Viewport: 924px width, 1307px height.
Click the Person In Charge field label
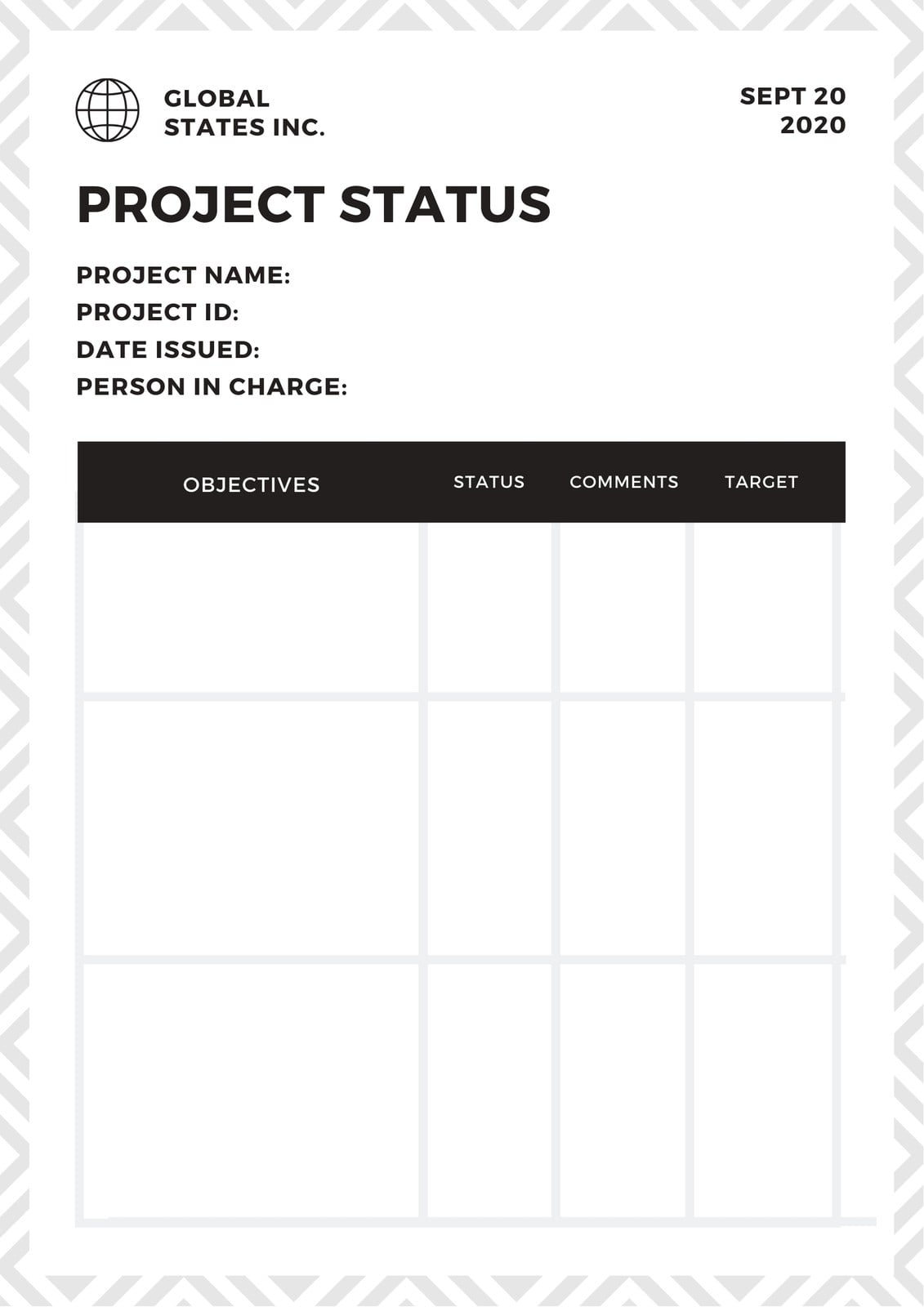pyautogui.click(x=212, y=386)
